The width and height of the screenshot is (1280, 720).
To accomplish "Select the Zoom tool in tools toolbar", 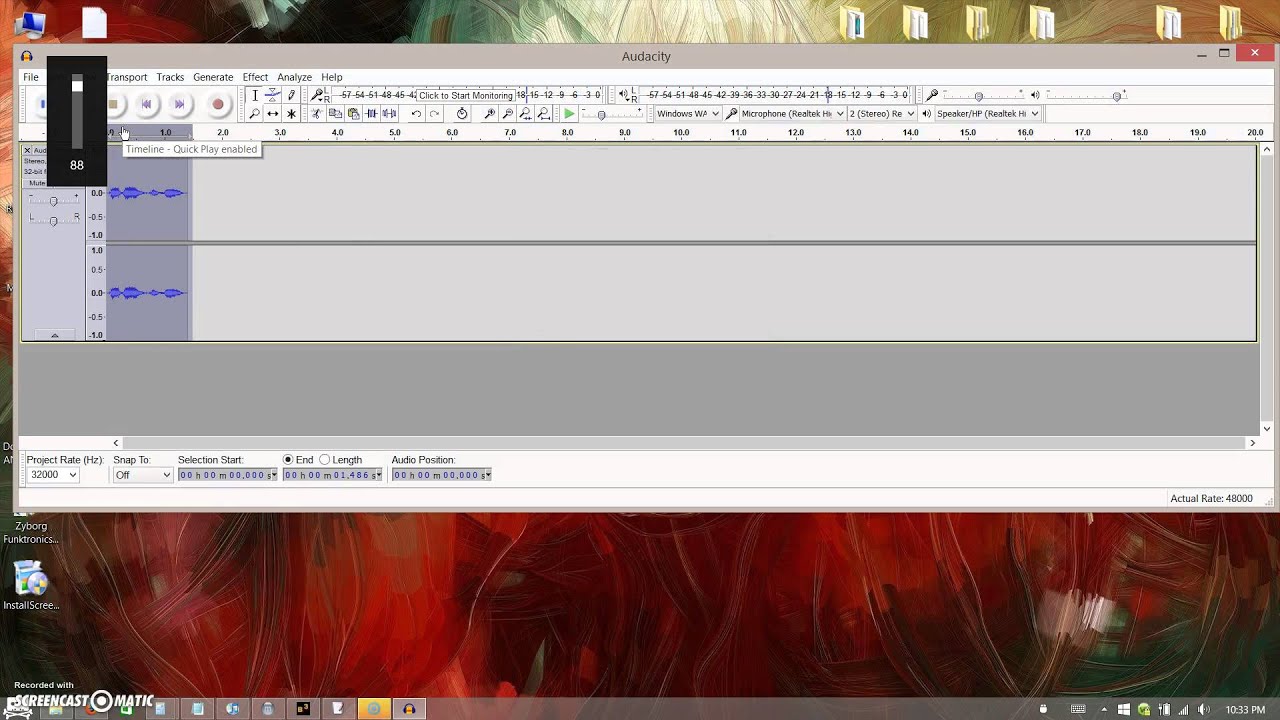I will (x=255, y=114).
